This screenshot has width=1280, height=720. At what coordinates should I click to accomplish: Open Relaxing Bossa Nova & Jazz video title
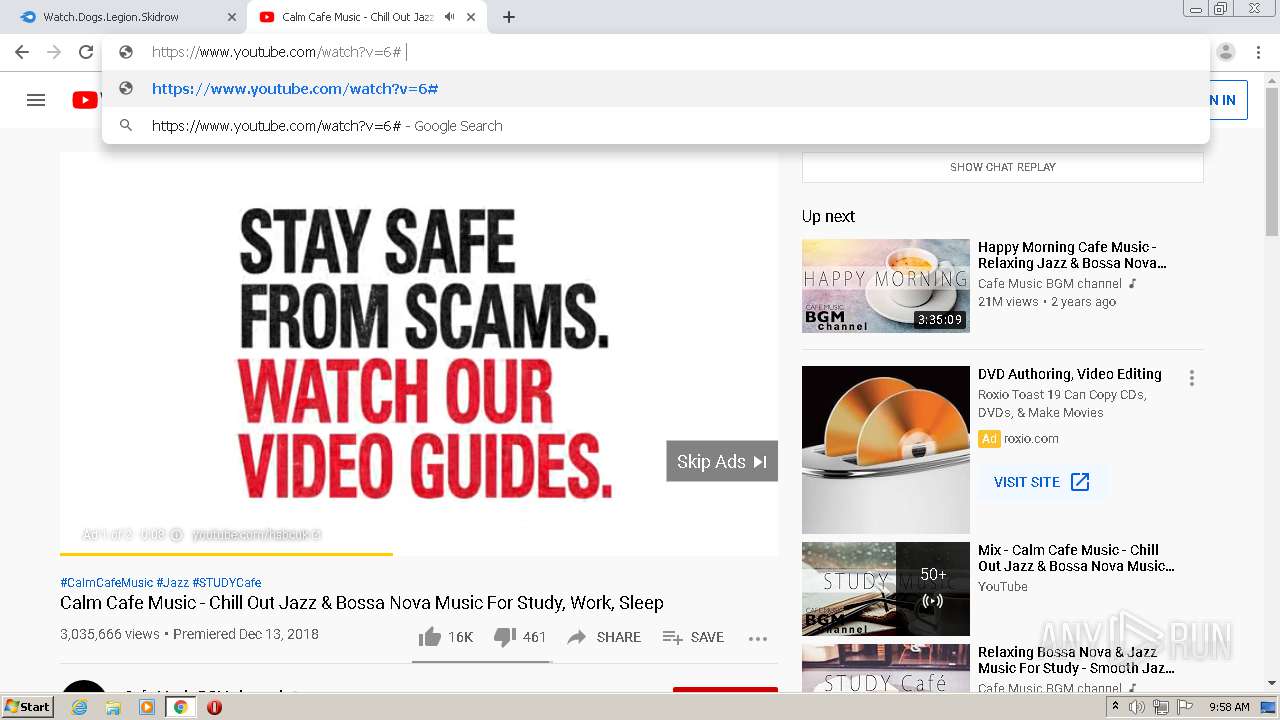tap(1076, 660)
